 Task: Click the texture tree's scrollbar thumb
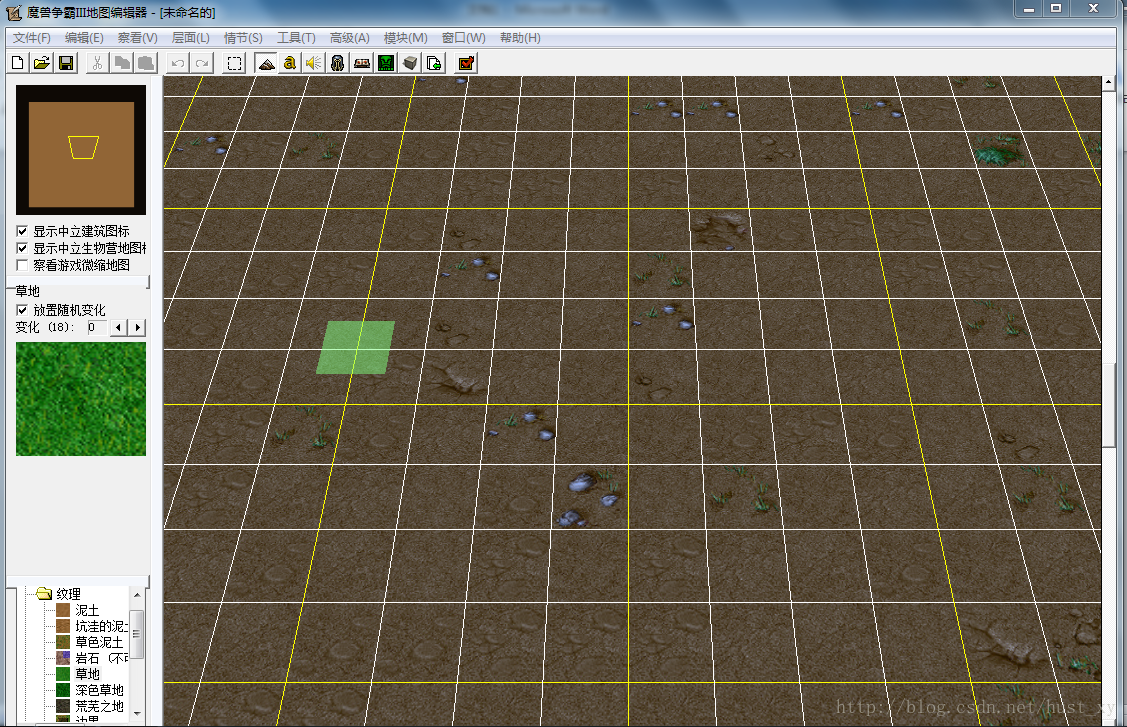(137, 634)
